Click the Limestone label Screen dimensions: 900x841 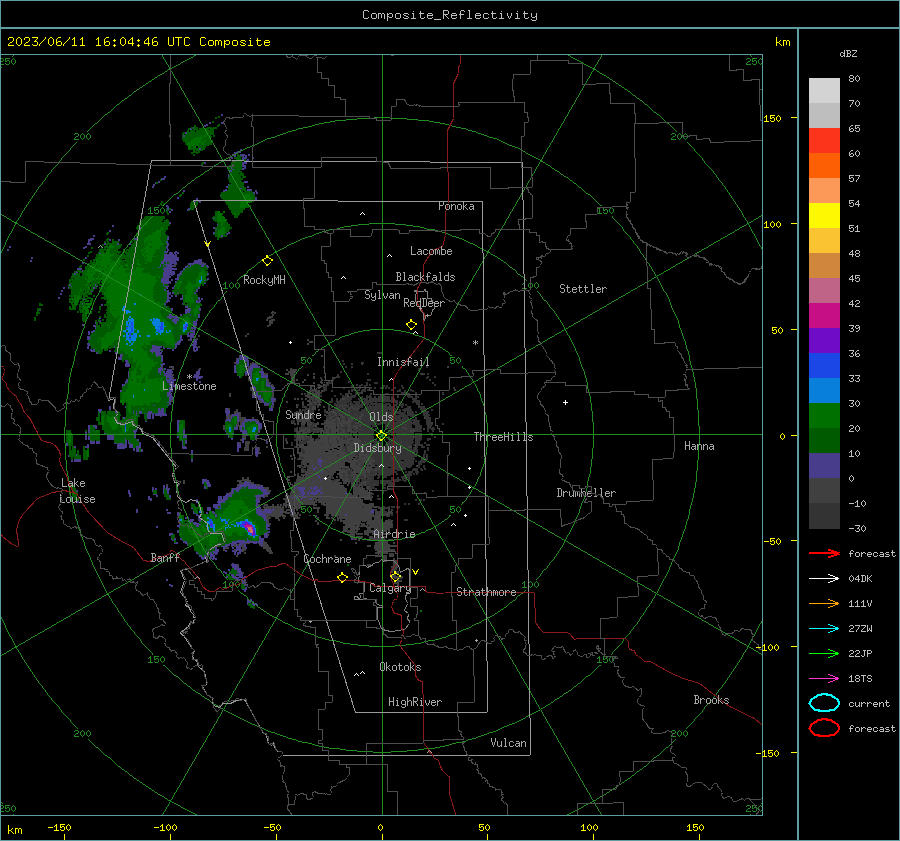click(x=189, y=386)
